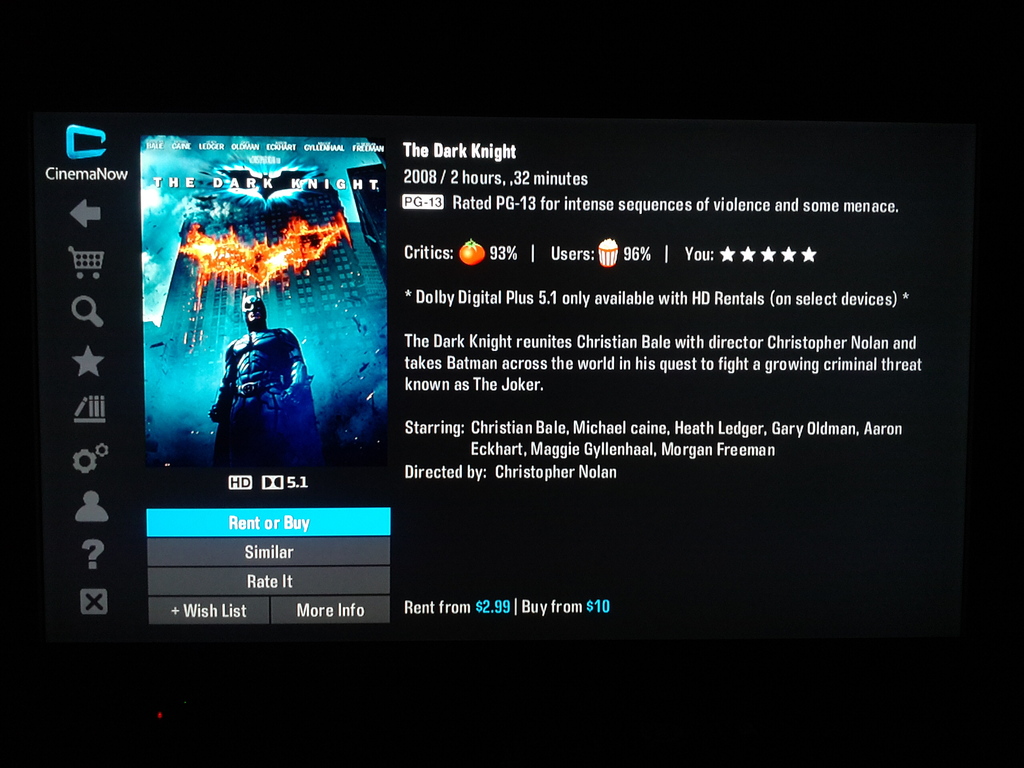This screenshot has height=768, width=1024.
Task: Exit using the X icon in sidebar
Action: point(93,601)
